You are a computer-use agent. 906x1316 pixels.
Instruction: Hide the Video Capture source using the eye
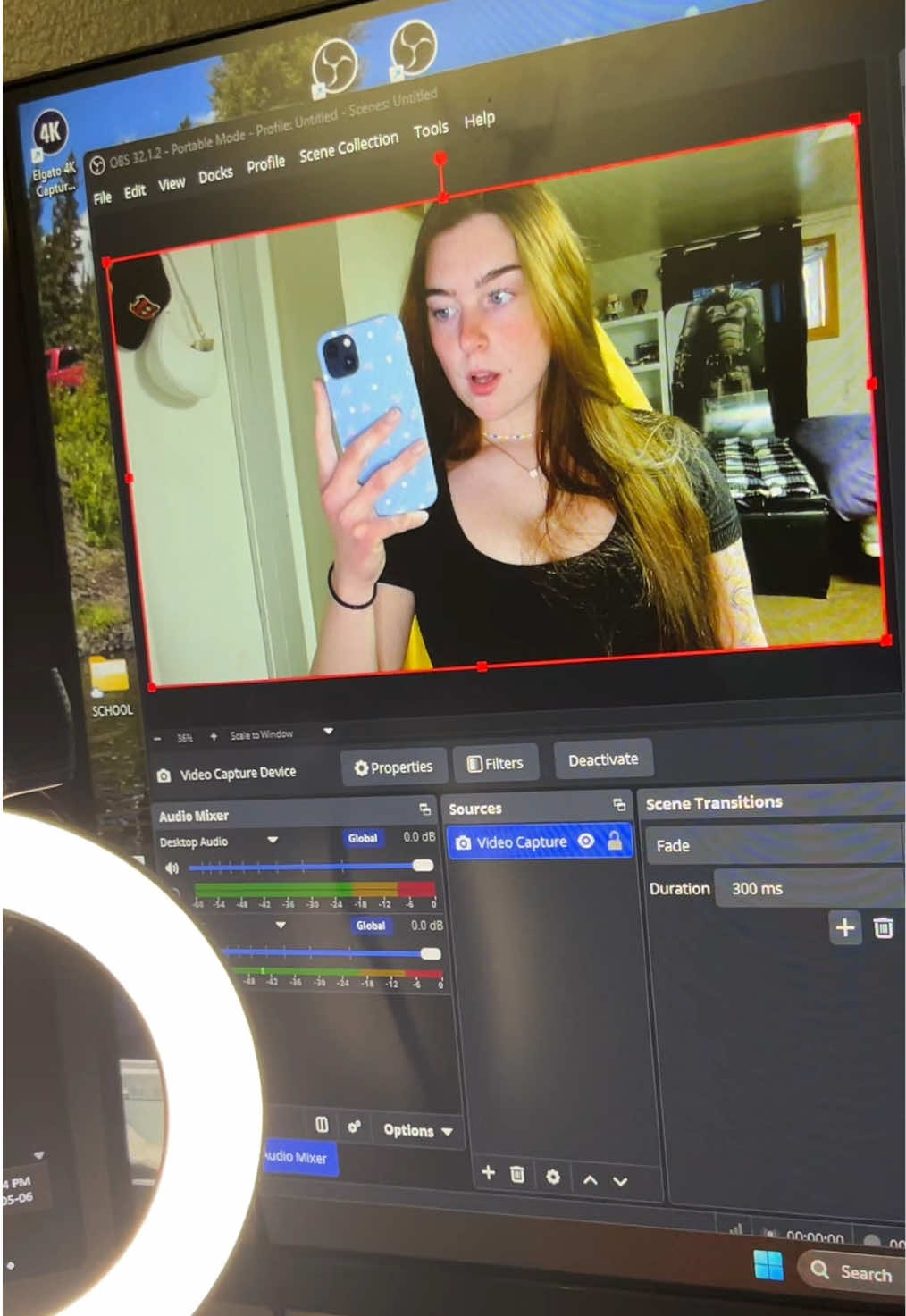tap(586, 841)
